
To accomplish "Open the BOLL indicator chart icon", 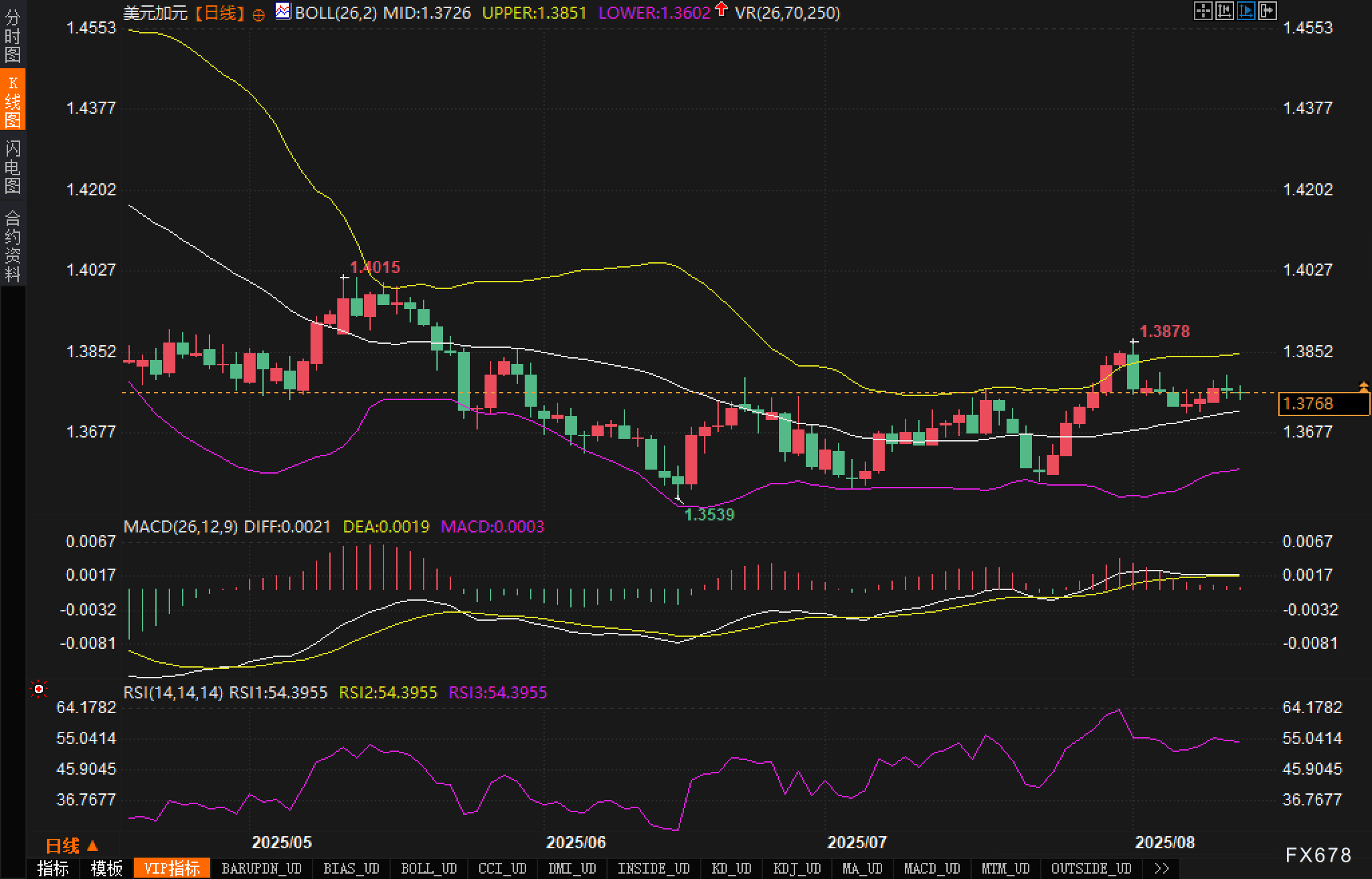I will [283, 11].
